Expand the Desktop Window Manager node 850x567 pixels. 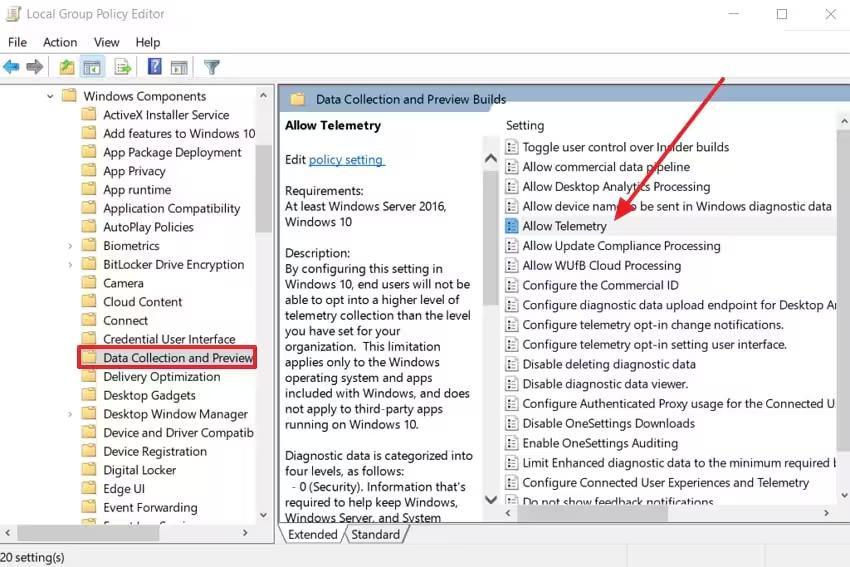[x=70, y=415]
